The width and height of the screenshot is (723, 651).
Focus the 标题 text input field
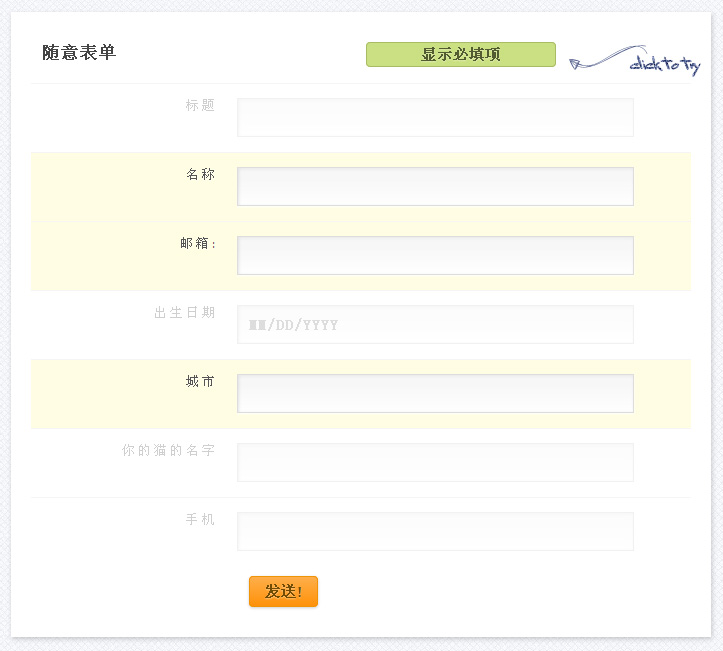[x=435, y=117]
